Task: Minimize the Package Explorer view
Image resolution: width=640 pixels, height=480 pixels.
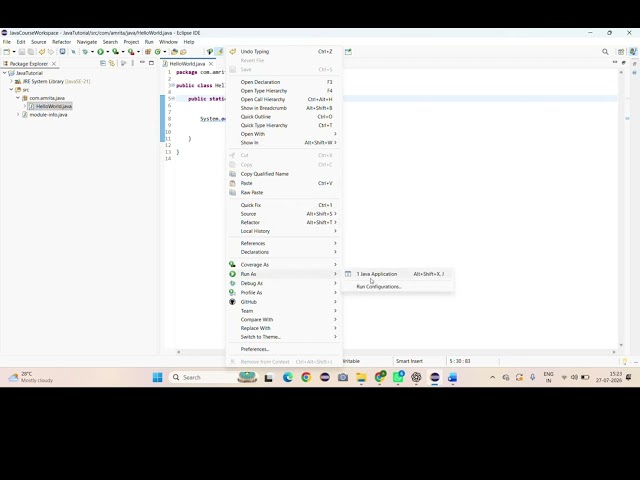Action: click(142, 63)
